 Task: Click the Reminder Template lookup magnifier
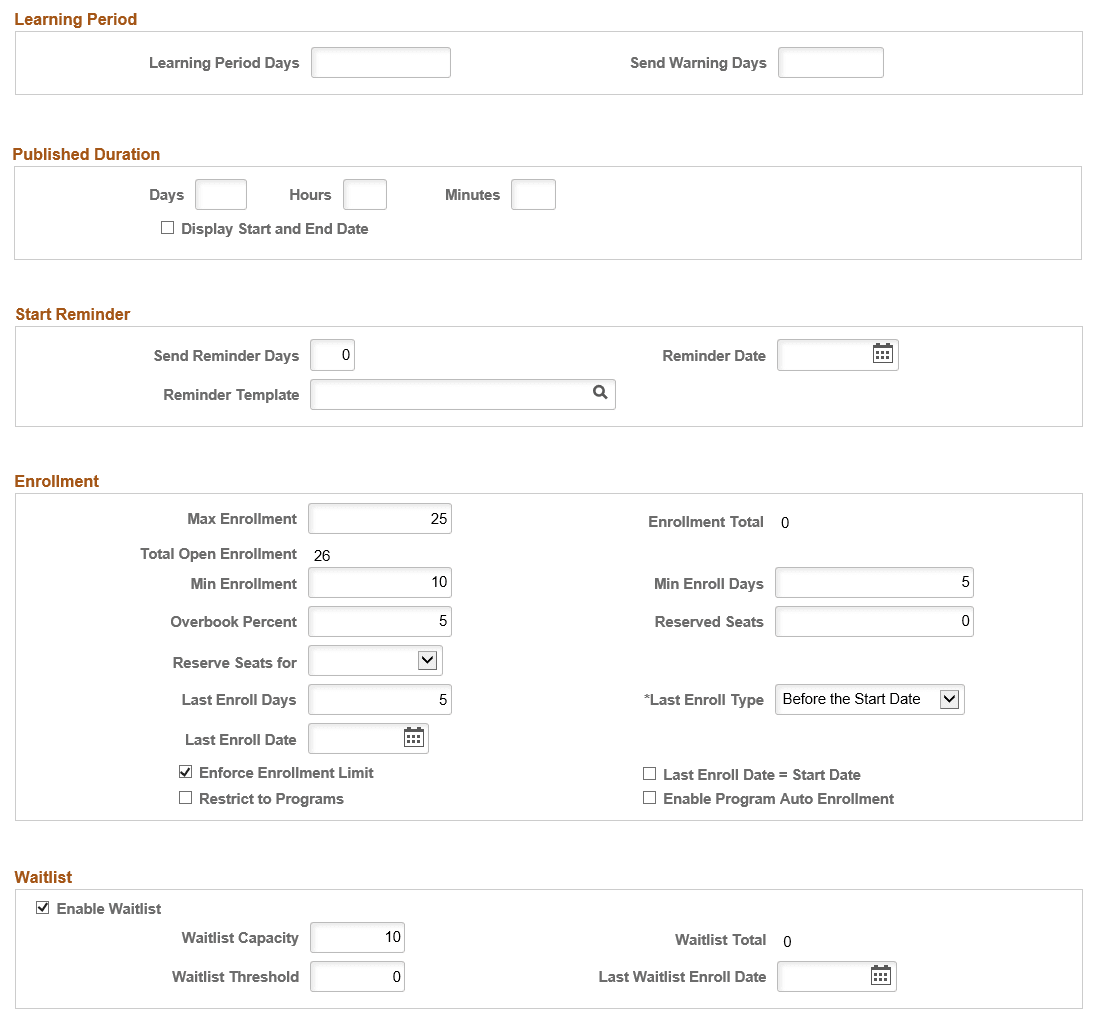pyautogui.click(x=599, y=394)
